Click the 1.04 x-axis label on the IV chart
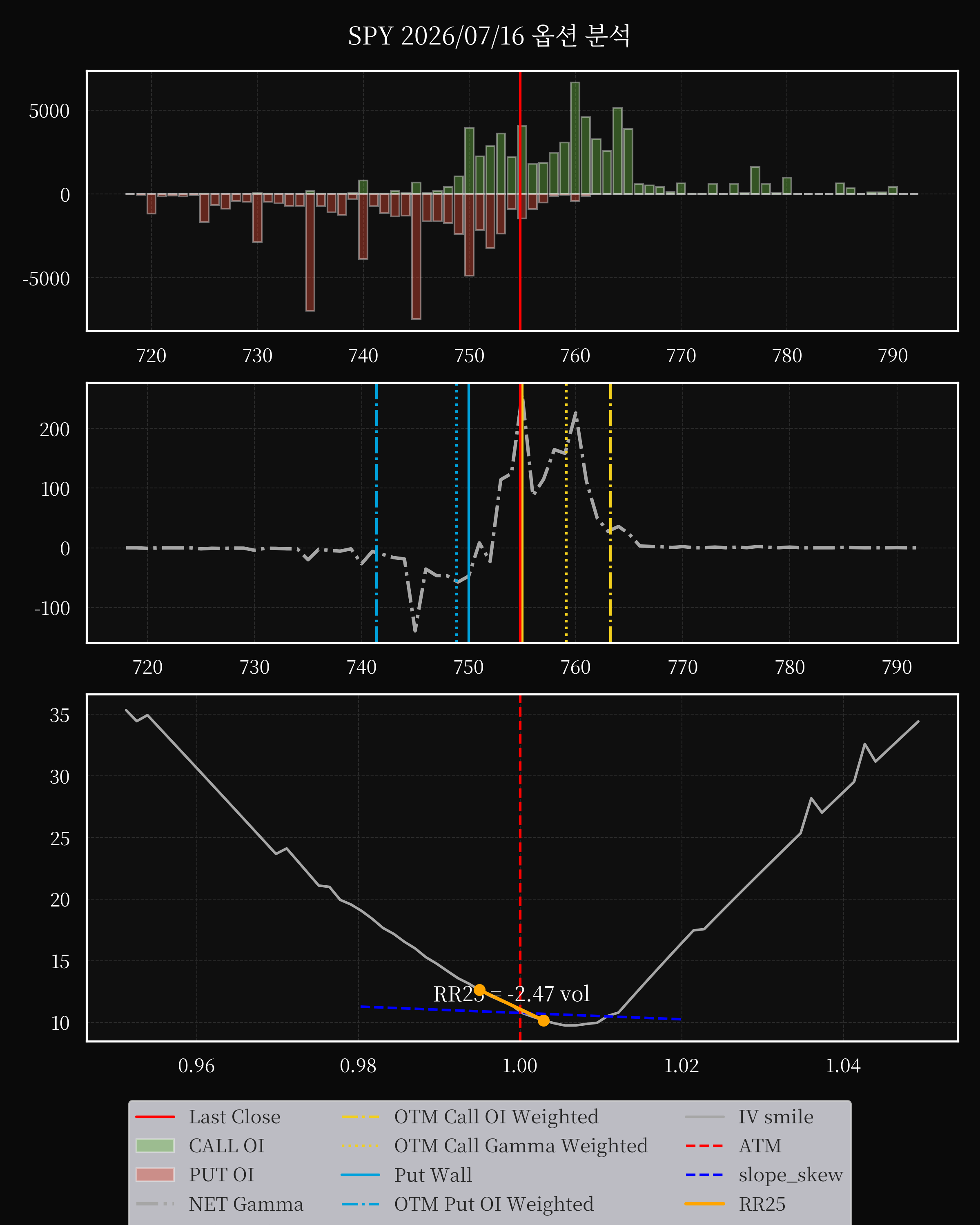The height and width of the screenshot is (1225, 980). click(843, 1066)
